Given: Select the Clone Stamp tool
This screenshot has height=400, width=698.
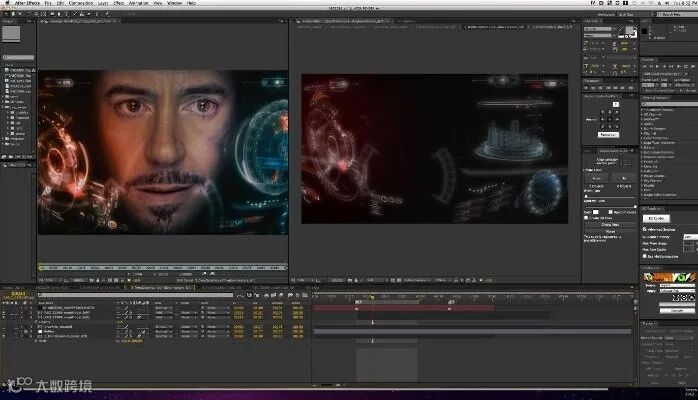Looking at the screenshot, I should [x=82, y=14].
